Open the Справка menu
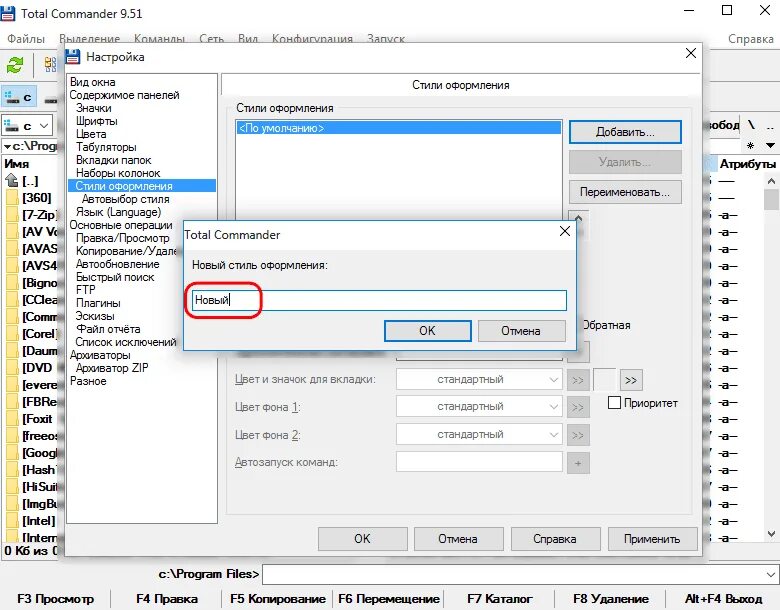The height and width of the screenshot is (610, 780). 751,39
